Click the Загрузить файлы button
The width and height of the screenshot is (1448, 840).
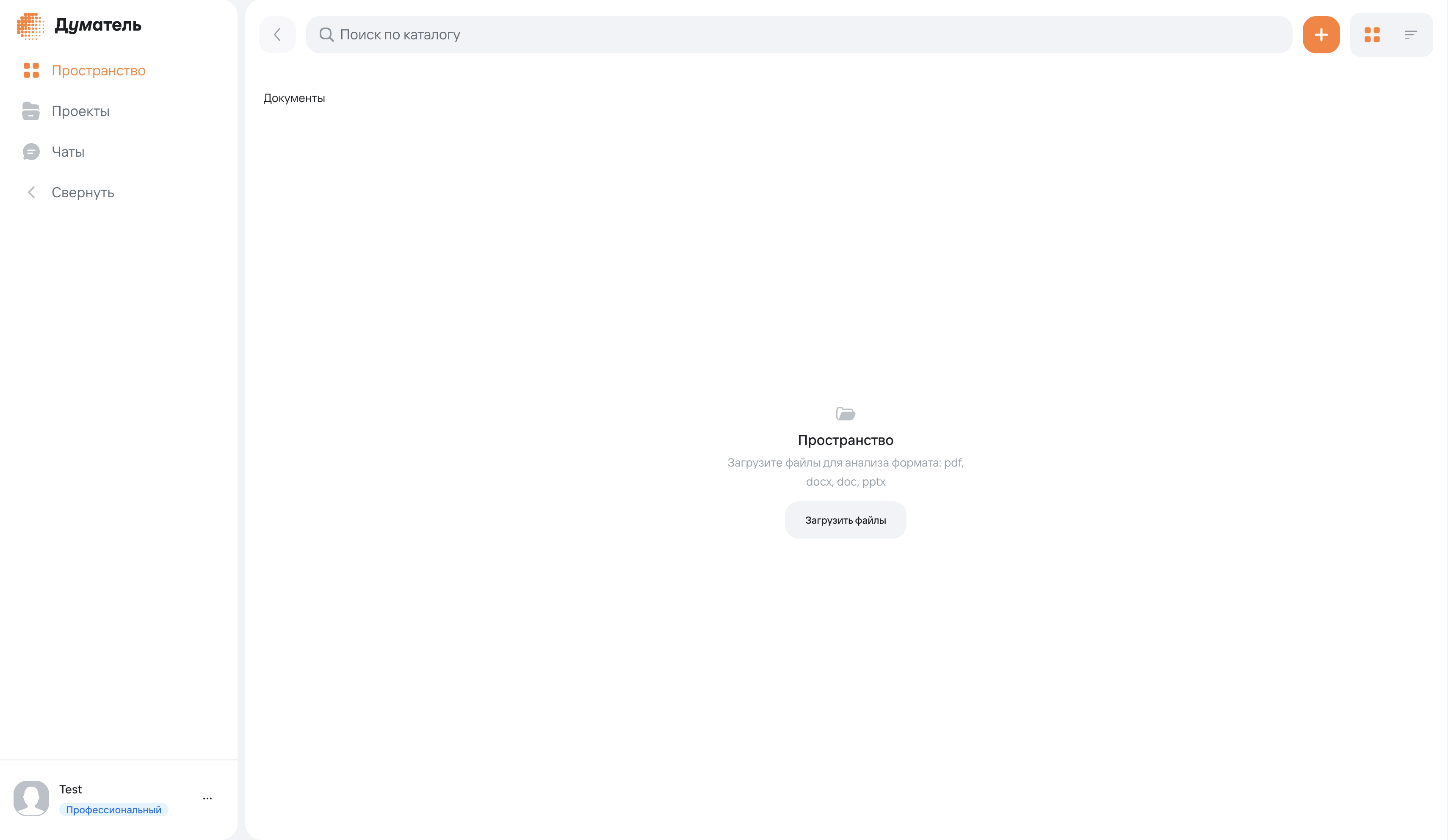click(845, 520)
